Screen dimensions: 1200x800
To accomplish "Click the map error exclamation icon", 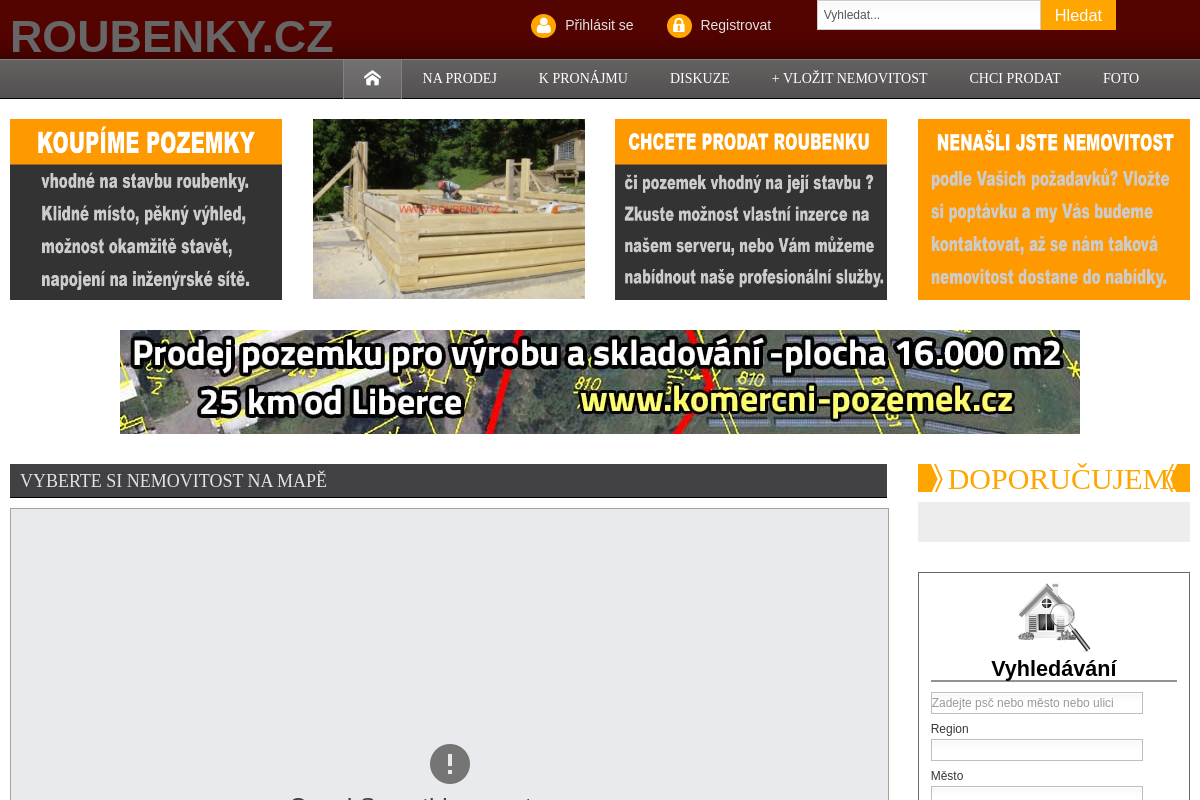I will pos(450,764).
